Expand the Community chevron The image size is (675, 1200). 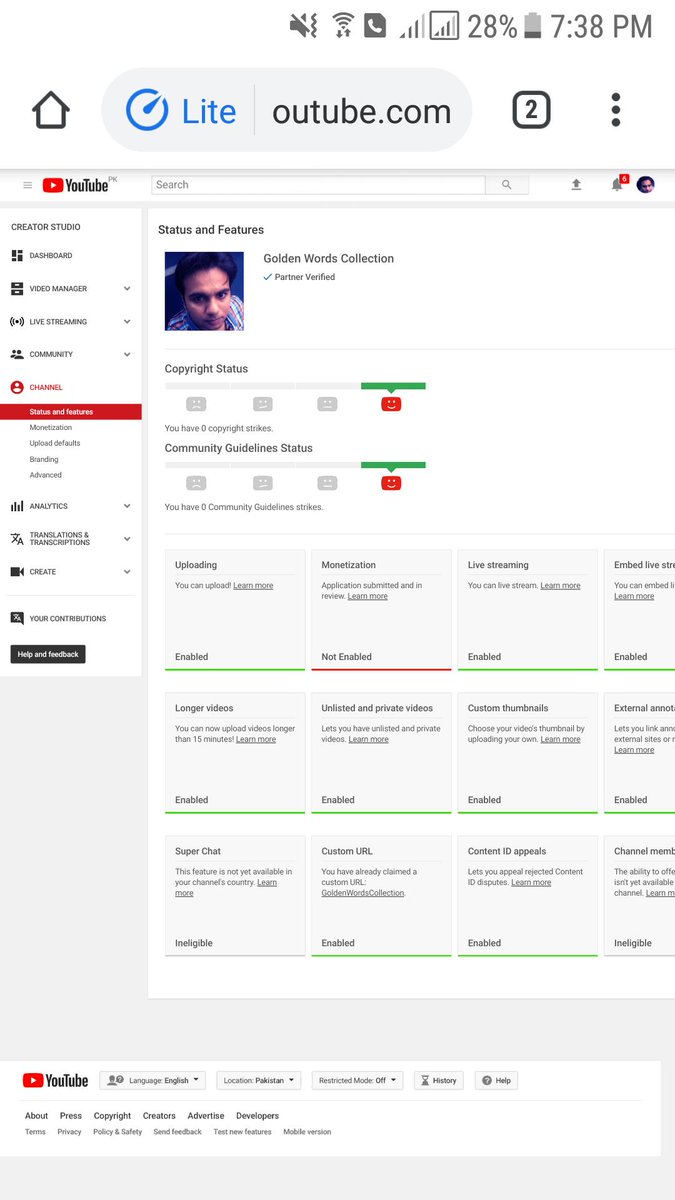(x=127, y=354)
